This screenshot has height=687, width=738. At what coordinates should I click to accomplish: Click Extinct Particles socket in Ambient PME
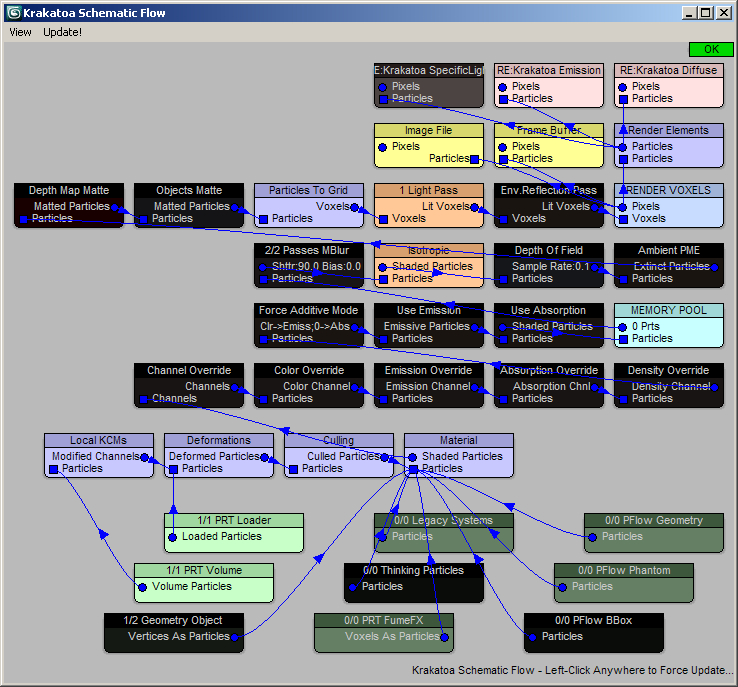714,267
